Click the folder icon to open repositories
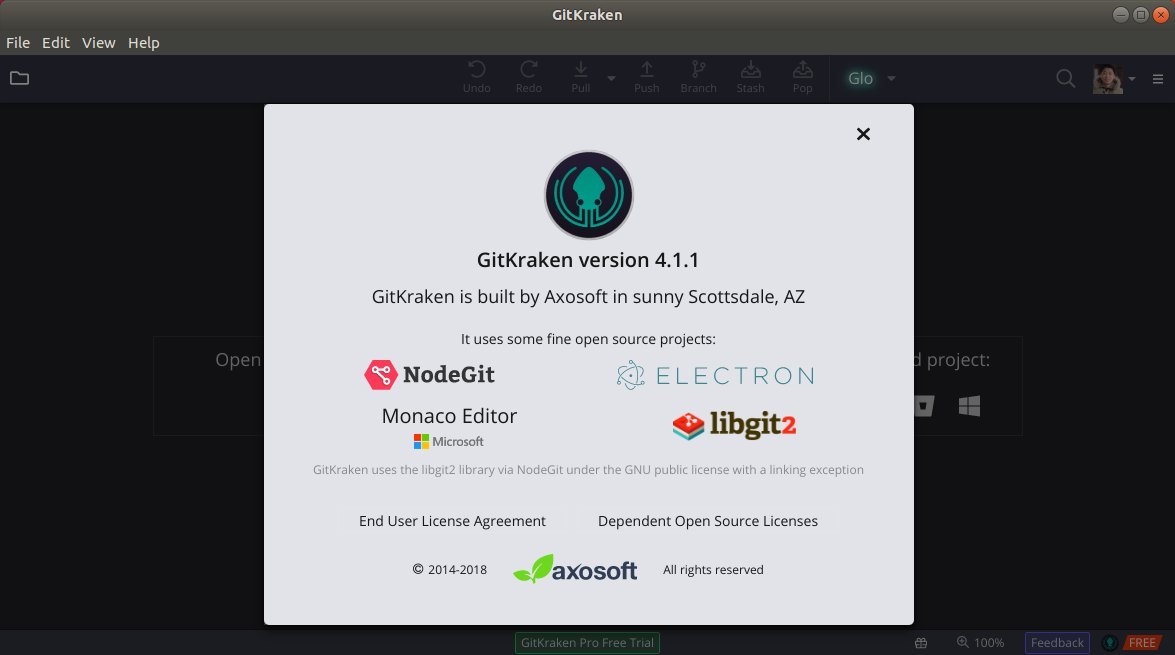 [x=19, y=78]
